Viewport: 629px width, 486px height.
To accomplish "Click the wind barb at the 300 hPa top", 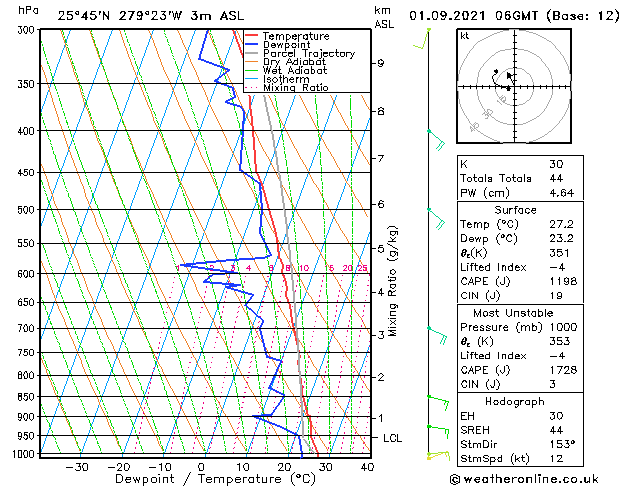I will pos(422,38).
